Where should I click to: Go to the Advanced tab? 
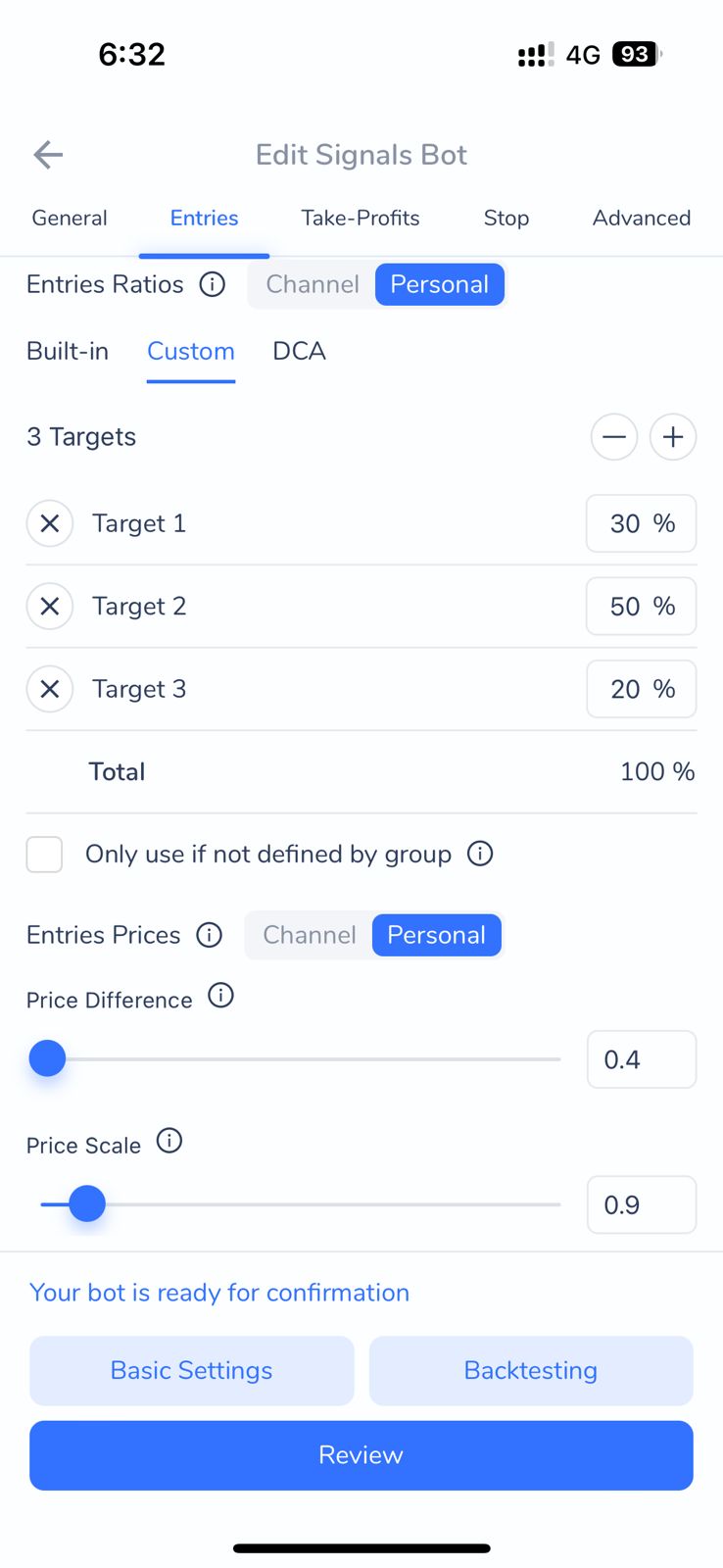coord(642,218)
